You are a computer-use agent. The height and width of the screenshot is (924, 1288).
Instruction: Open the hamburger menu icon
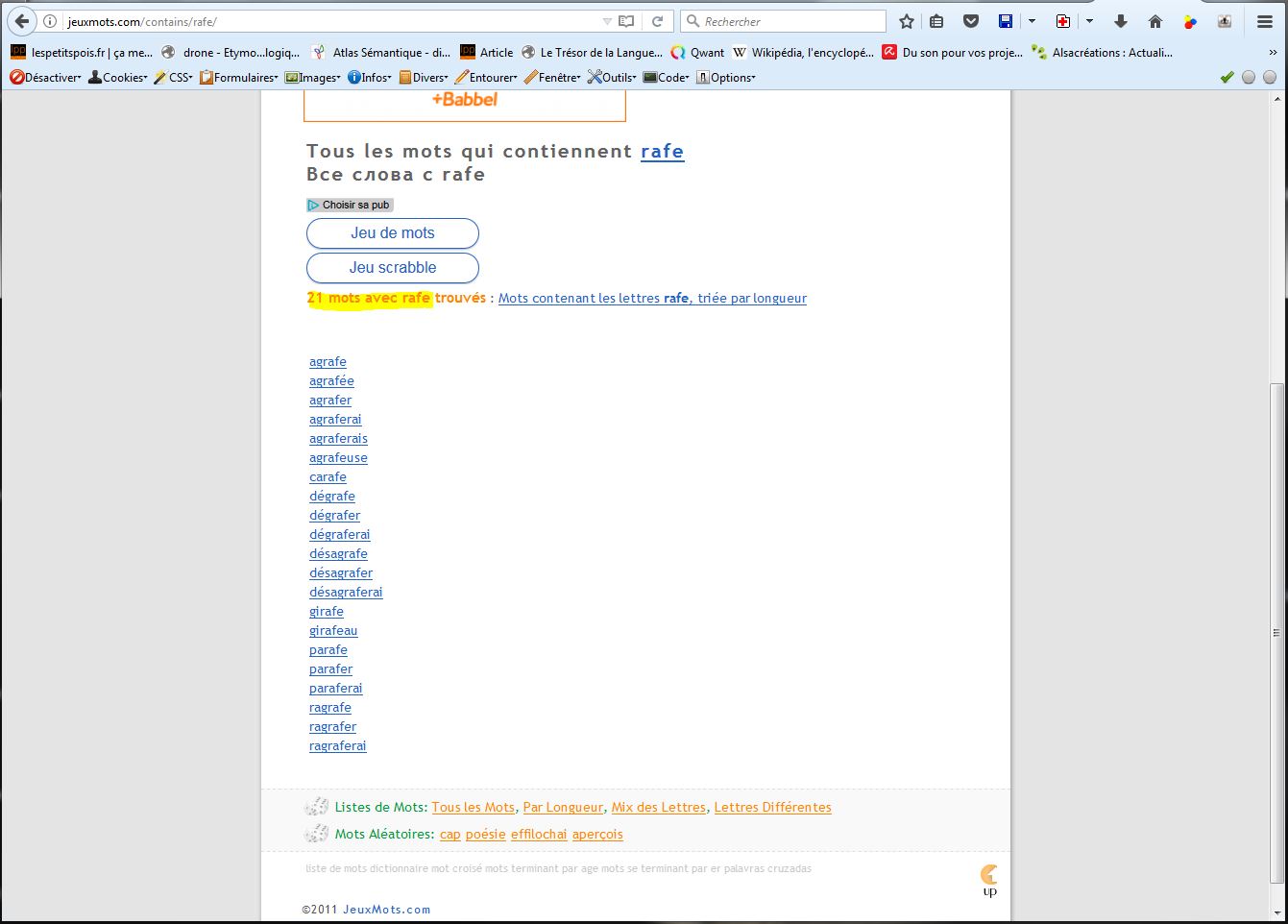[1265, 21]
